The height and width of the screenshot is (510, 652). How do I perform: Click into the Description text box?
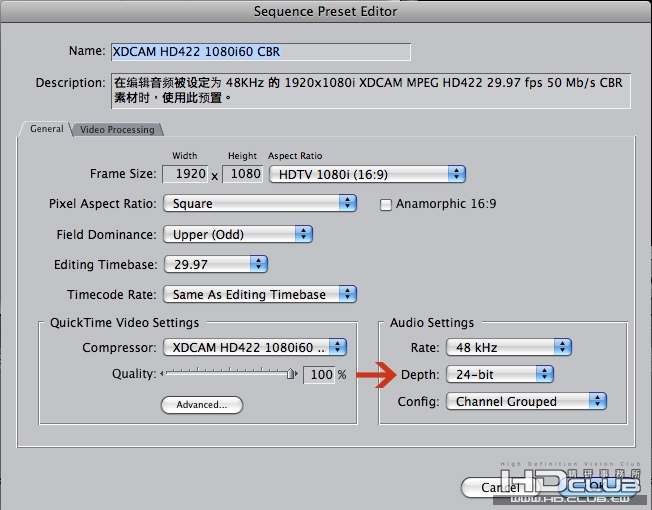370,91
